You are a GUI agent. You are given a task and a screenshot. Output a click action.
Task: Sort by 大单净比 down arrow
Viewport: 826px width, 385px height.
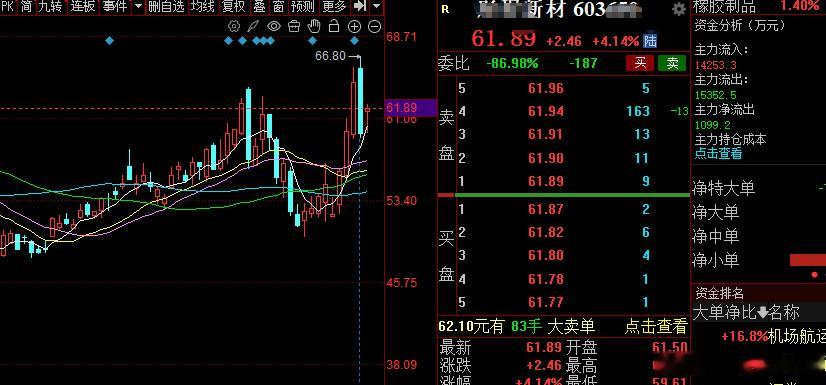(763, 313)
